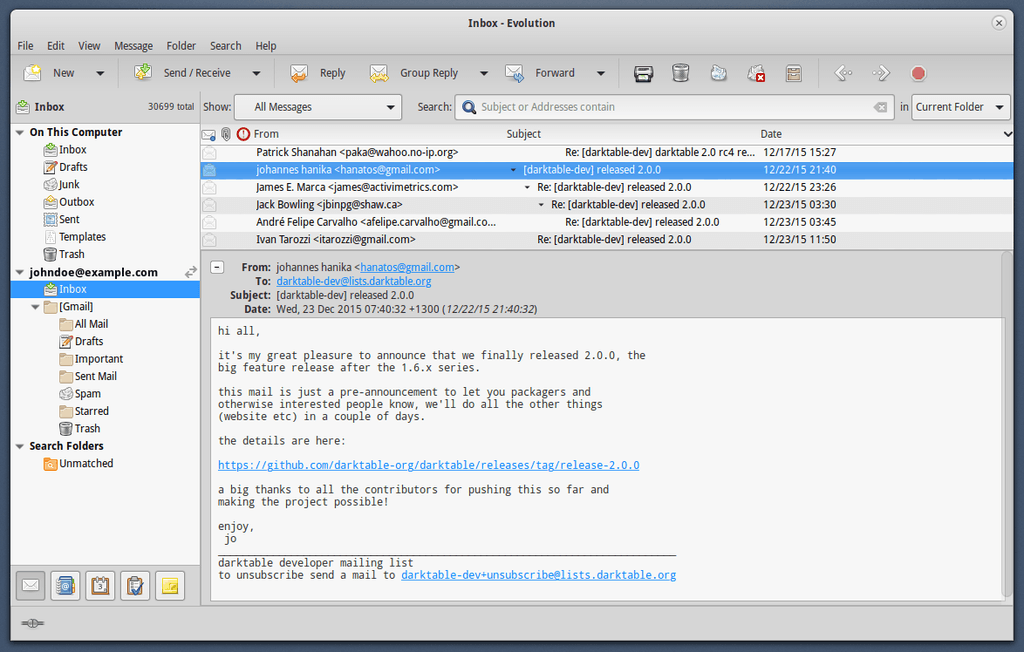Click the Delete trash can toolbar icon

[x=681, y=73]
